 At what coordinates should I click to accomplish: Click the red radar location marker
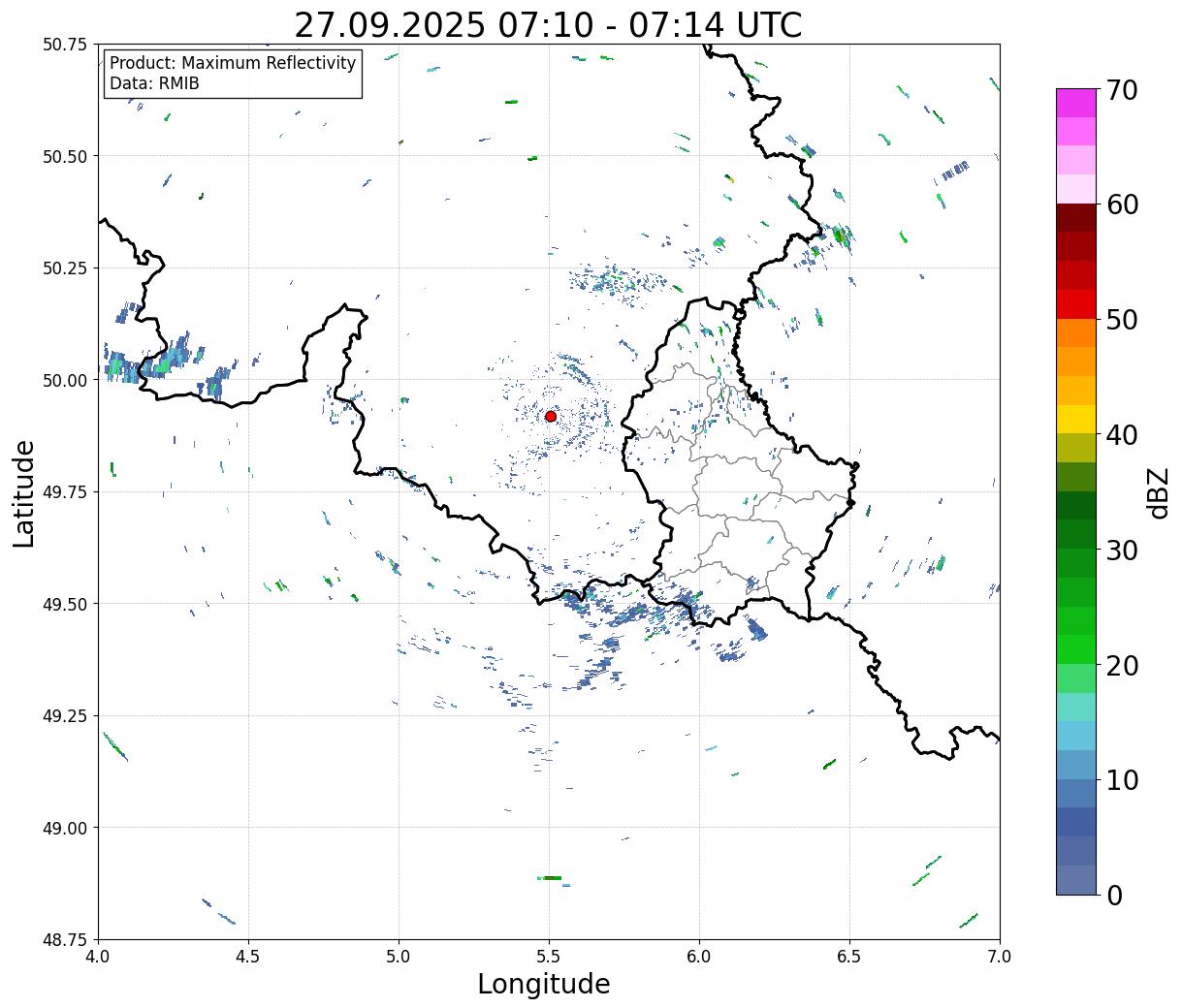(551, 416)
